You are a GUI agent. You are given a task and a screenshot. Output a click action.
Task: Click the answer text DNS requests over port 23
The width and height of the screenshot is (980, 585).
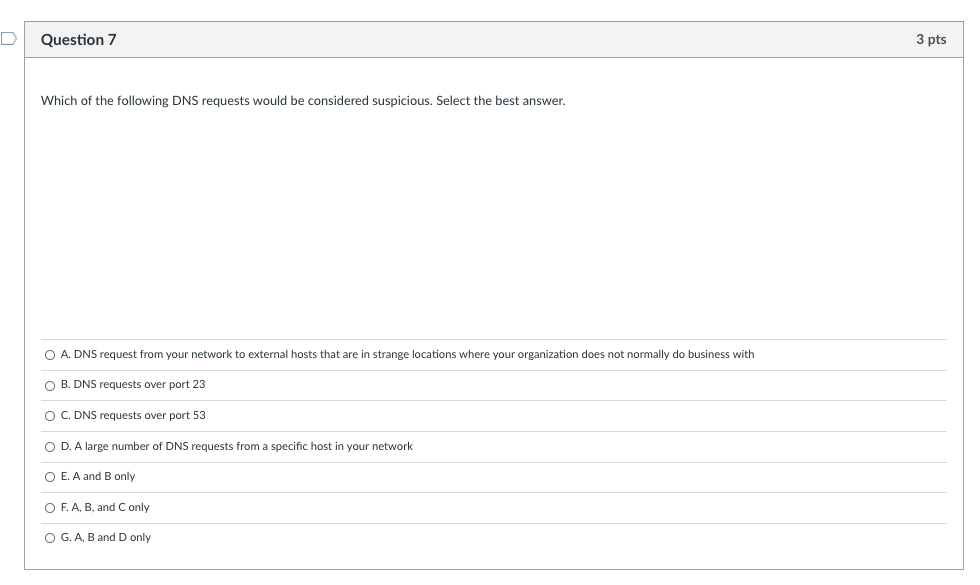(x=133, y=385)
